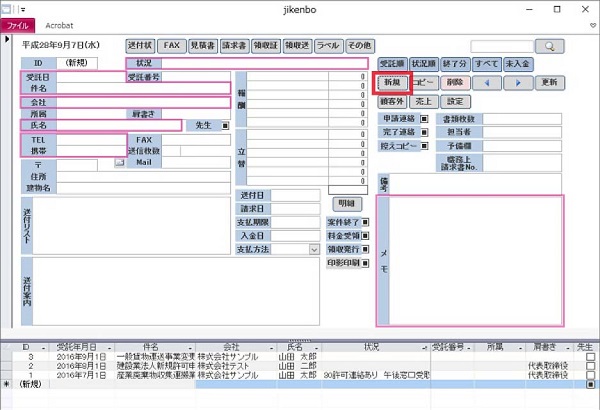
Task: Click the すべて filter button
Action: [x=487, y=64]
